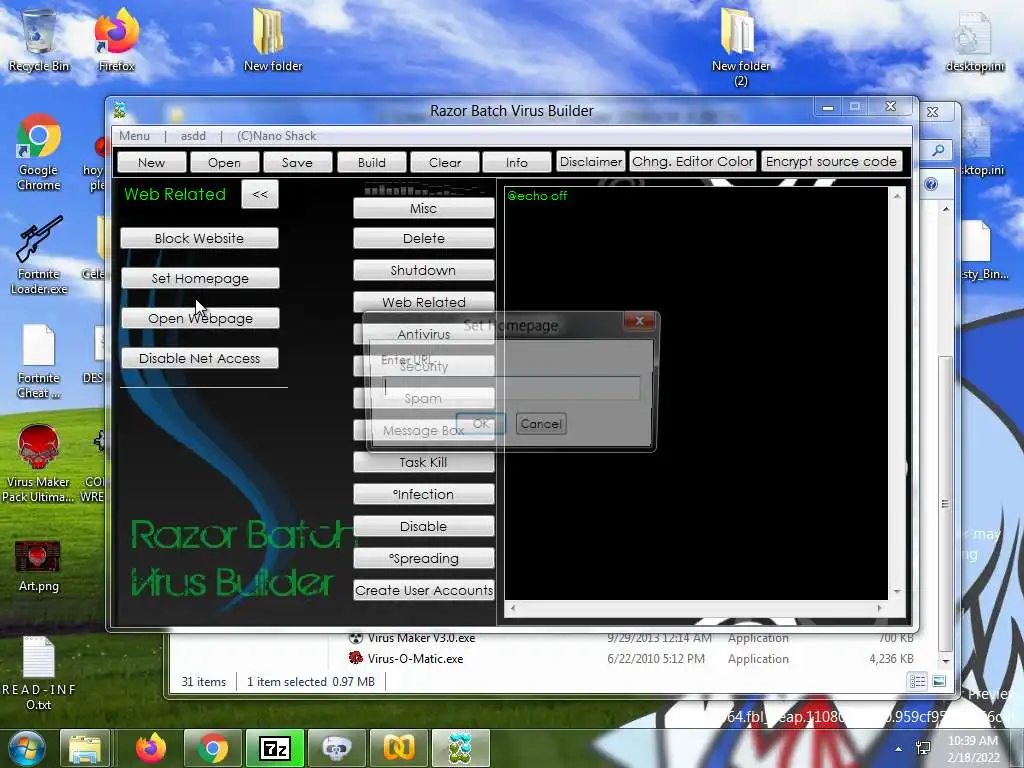Click the Save toolbar button
This screenshot has height=768, width=1024.
pyautogui.click(x=297, y=163)
